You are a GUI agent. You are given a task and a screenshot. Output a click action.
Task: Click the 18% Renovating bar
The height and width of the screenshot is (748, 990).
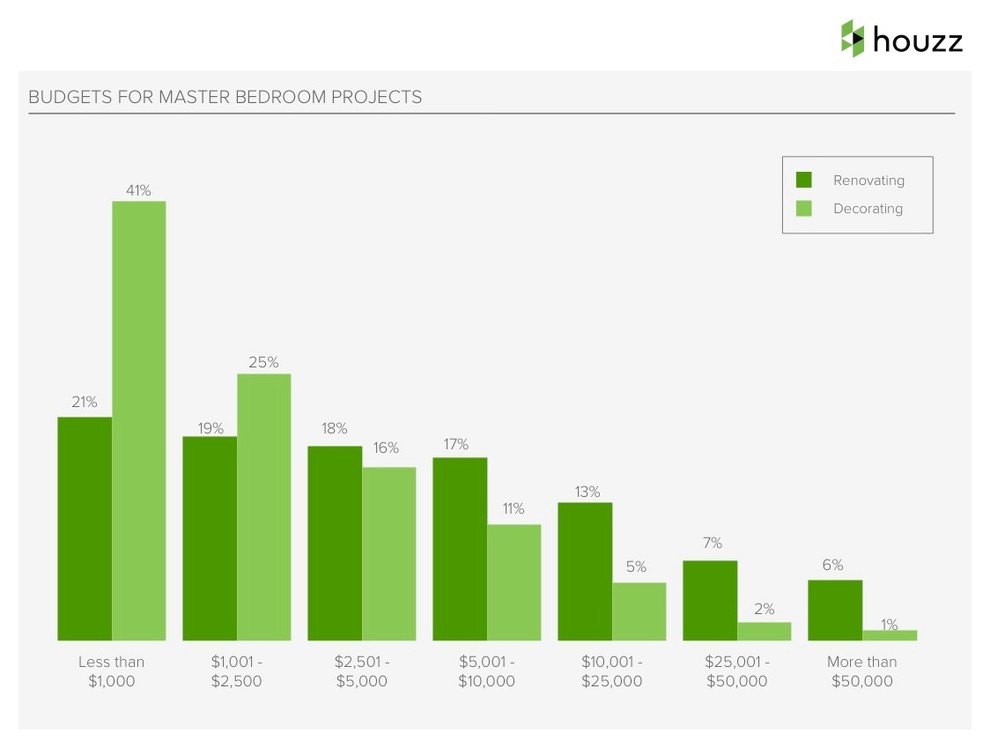tap(335, 542)
